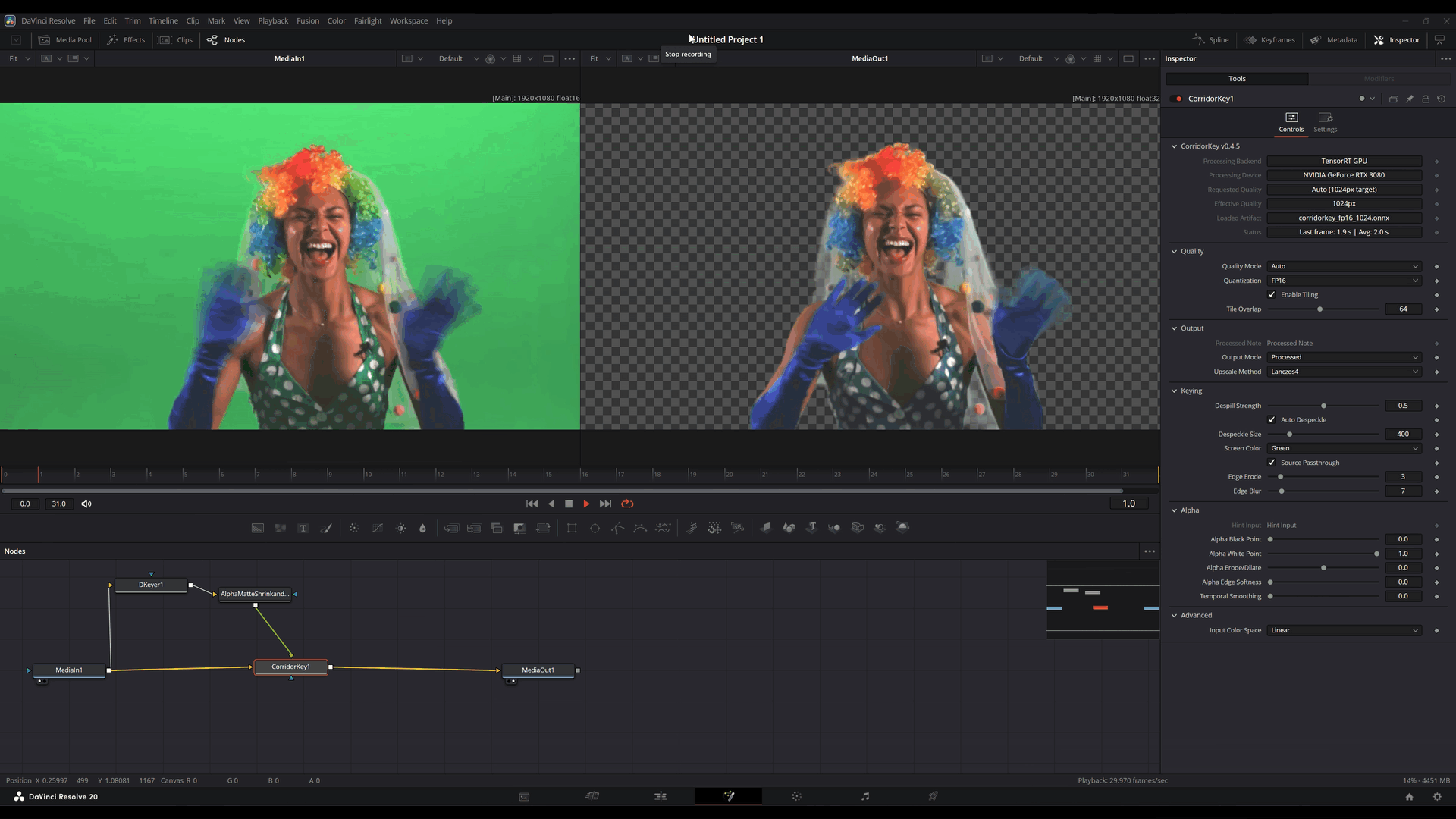Open the Screen Color dropdown
Screen dimensions: 1456x819
1343,448
